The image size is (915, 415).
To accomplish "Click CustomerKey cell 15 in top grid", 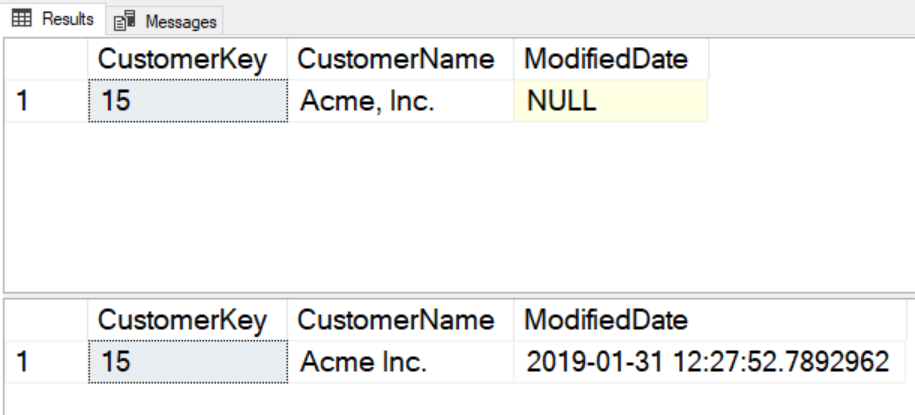I will pyautogui.click(x=187, y=101).
